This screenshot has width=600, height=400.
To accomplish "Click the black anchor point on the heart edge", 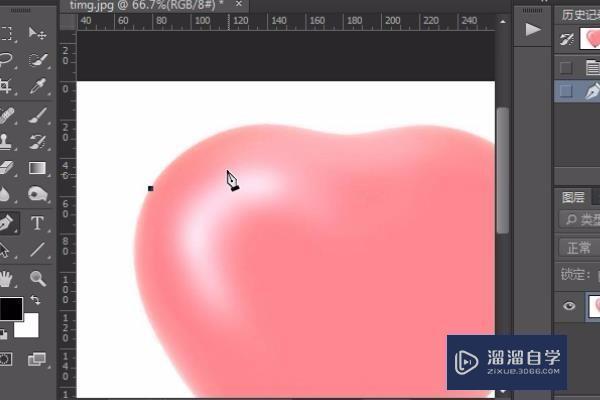I will click(x=150, y=188).
